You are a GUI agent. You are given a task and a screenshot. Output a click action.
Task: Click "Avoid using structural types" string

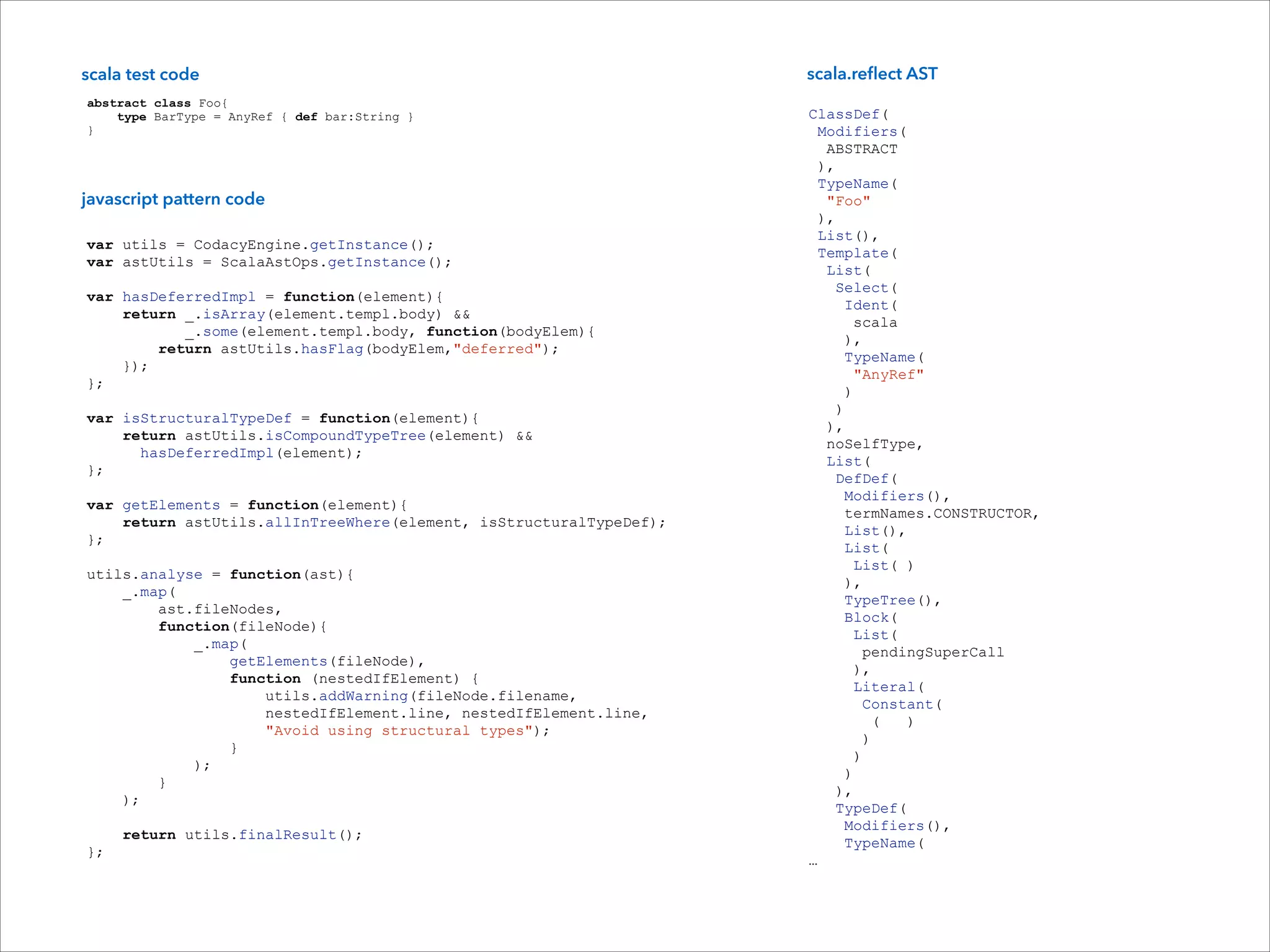[x=399, y=731]
